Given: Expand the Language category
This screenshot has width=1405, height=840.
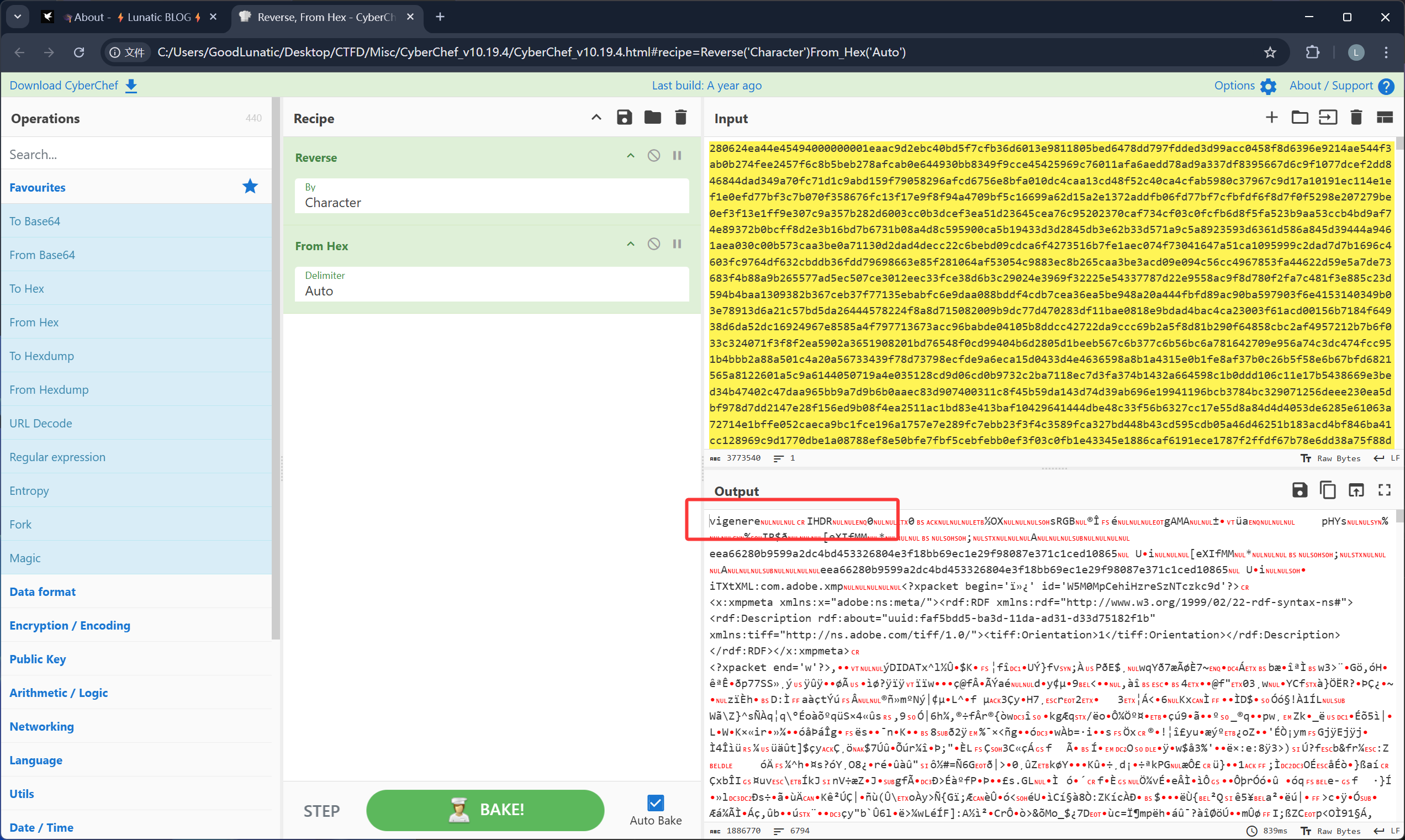Looking at the screenshot, I should coord(136,759).
